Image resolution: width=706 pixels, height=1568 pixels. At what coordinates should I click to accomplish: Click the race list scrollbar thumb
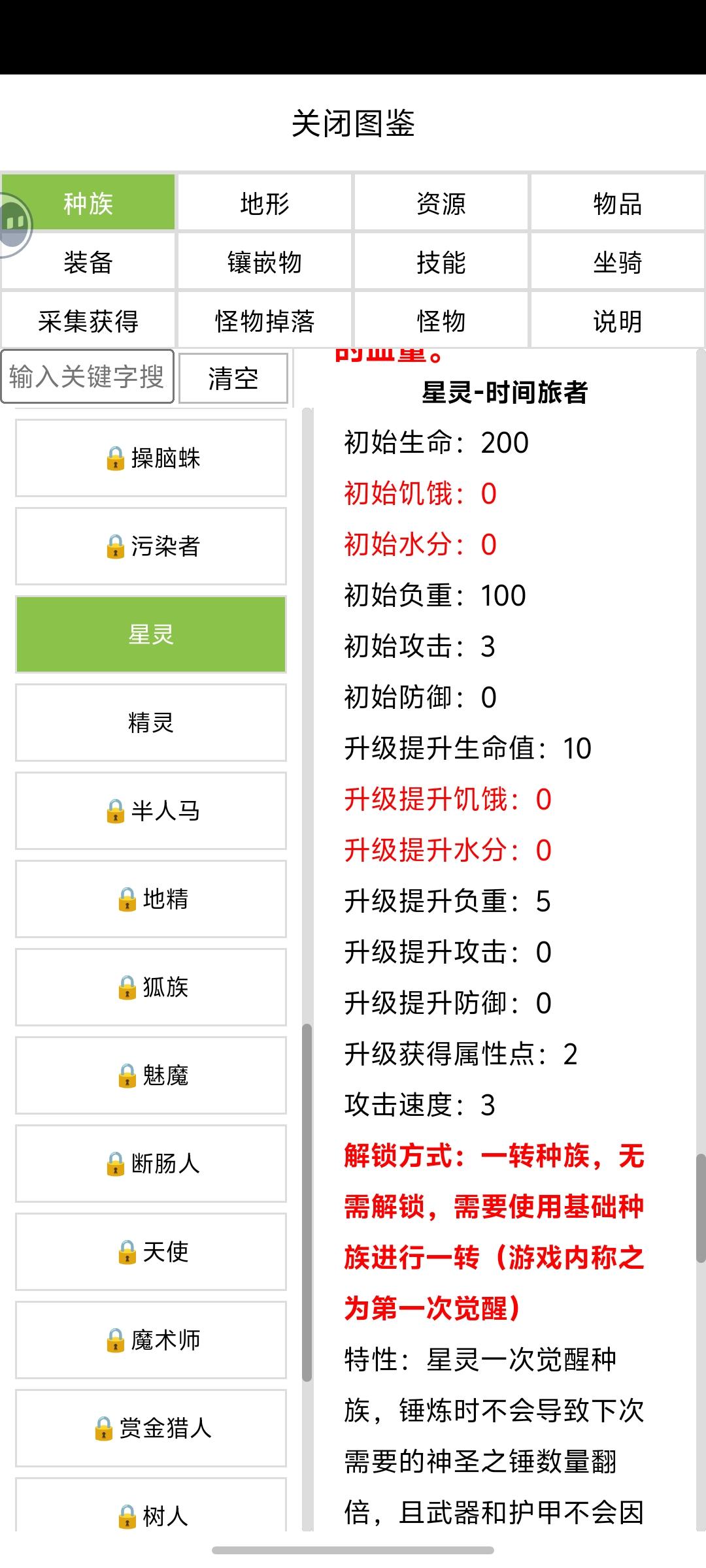(x=307, y=1202)
